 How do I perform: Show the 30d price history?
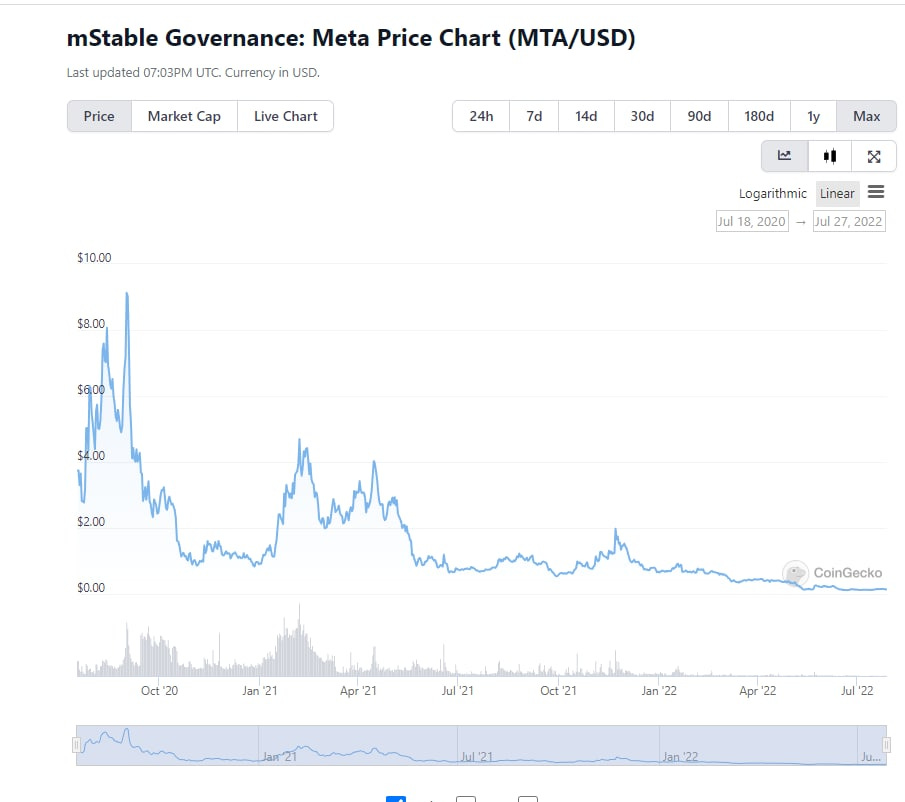pos(642,116)
